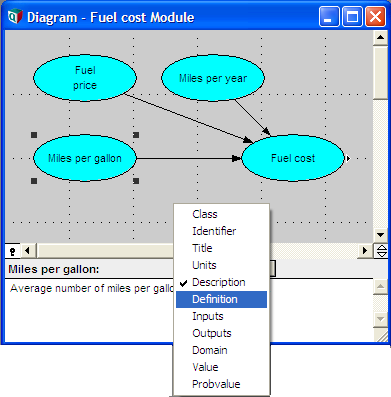
Task: Click the Miles per gallon attribute label
Action: [54, 269]
